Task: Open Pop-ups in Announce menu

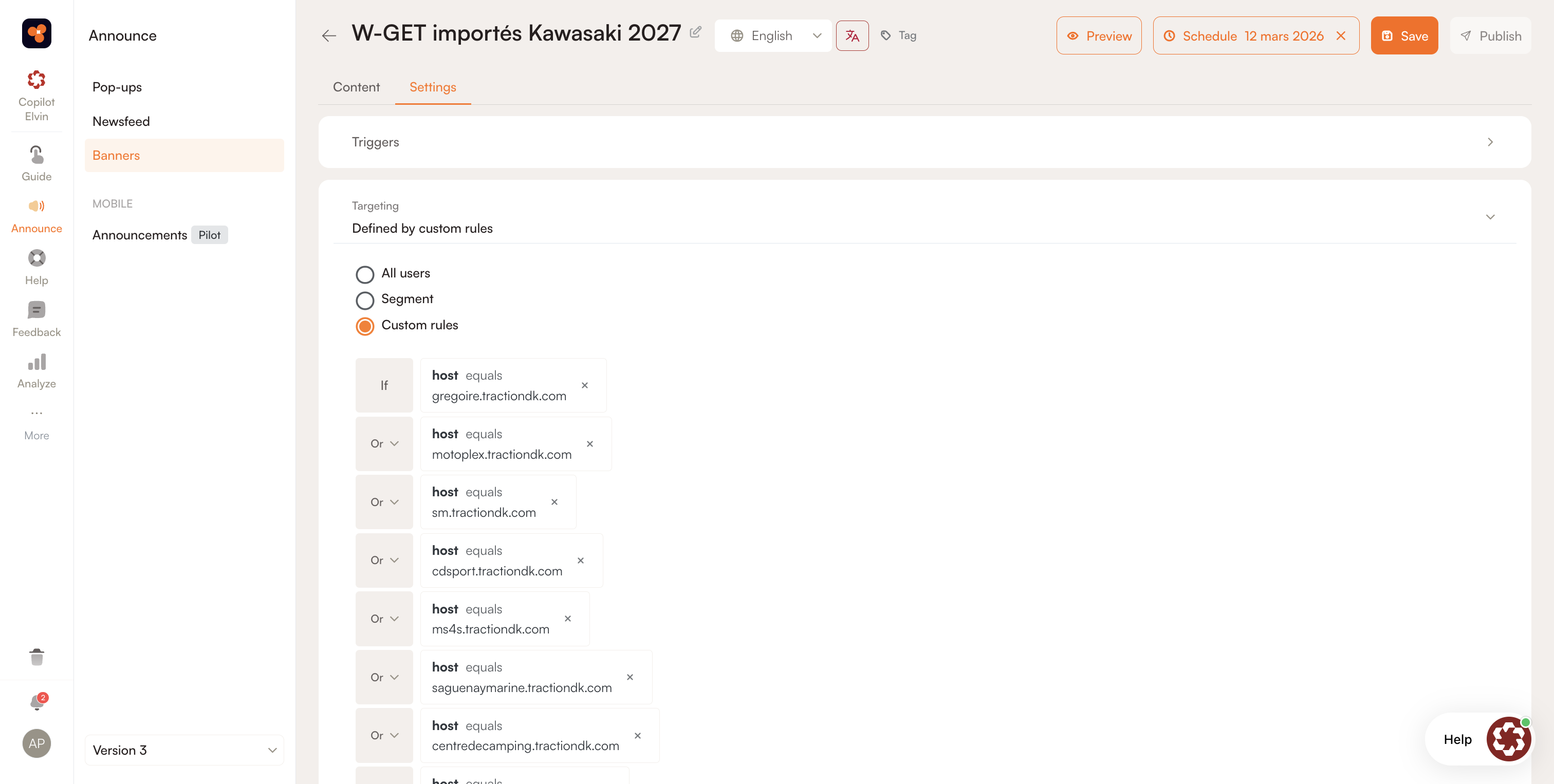Action: point(117,87)
